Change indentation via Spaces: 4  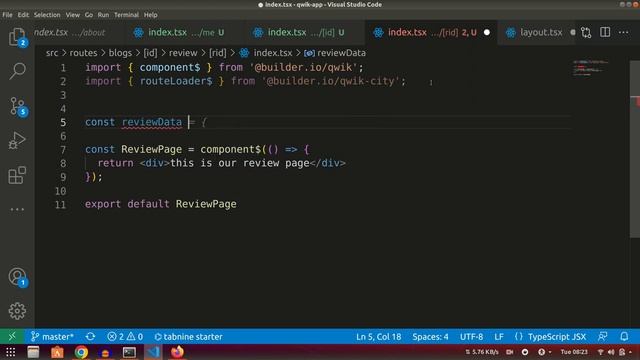(x=430, y=337)
